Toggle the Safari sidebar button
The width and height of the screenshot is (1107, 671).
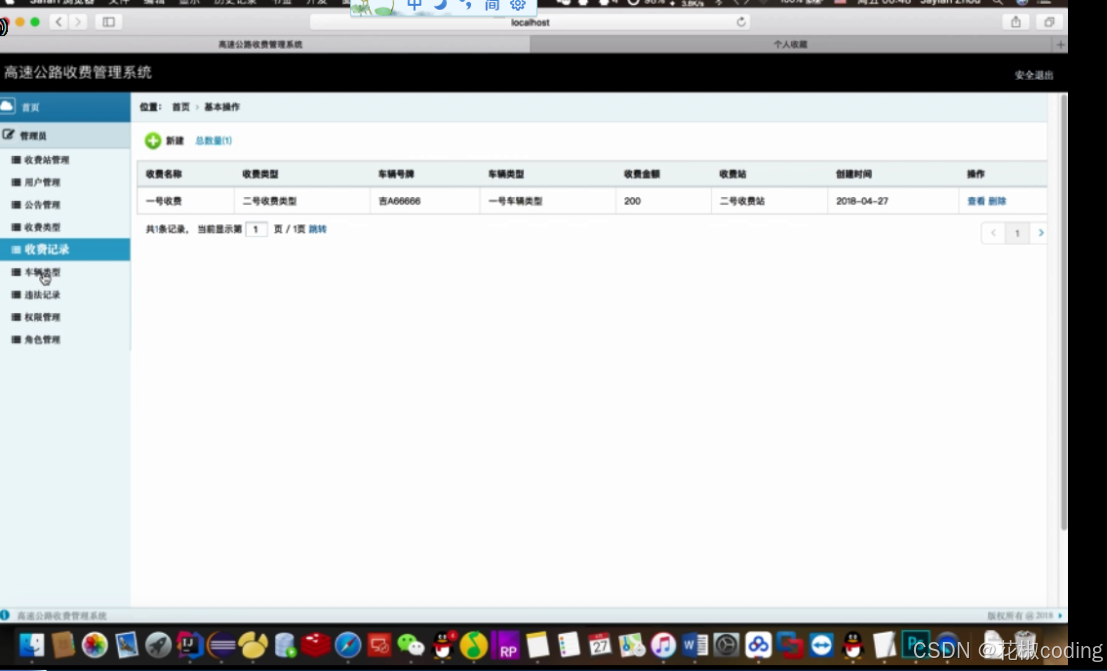(108, 22)
